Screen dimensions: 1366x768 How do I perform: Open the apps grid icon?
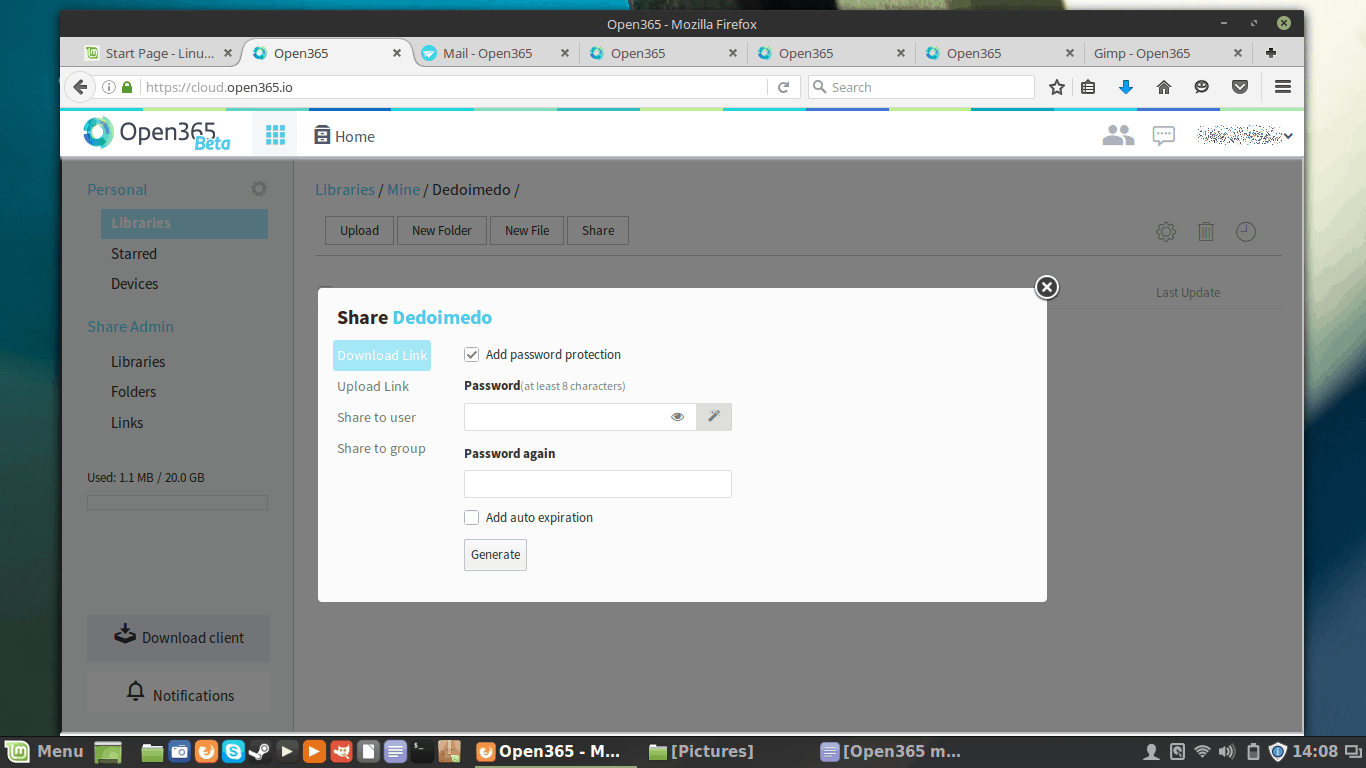275,135
